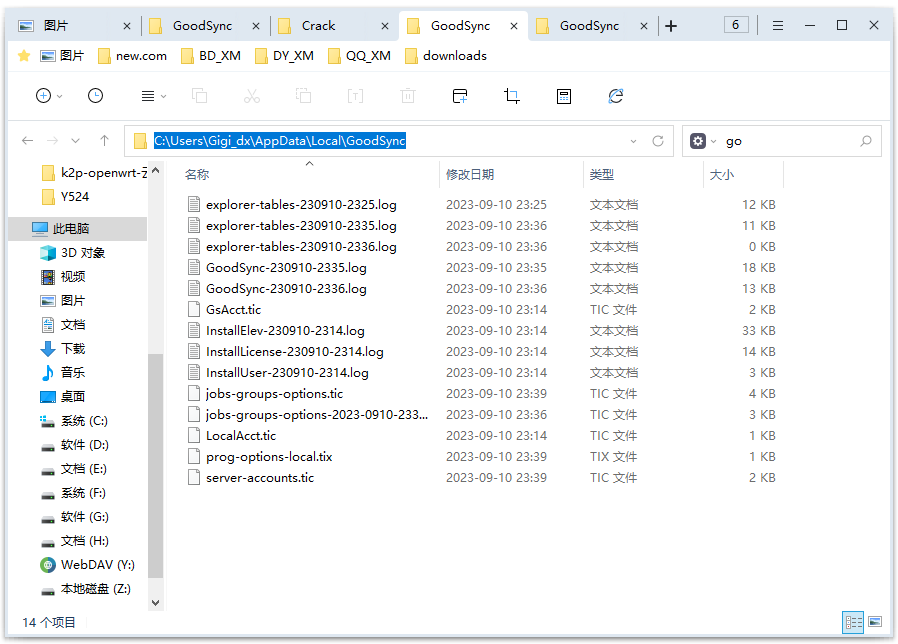The image size is (898, 644).
Task: Open recent locations dropdown chevron
Action: click(76, 141)
